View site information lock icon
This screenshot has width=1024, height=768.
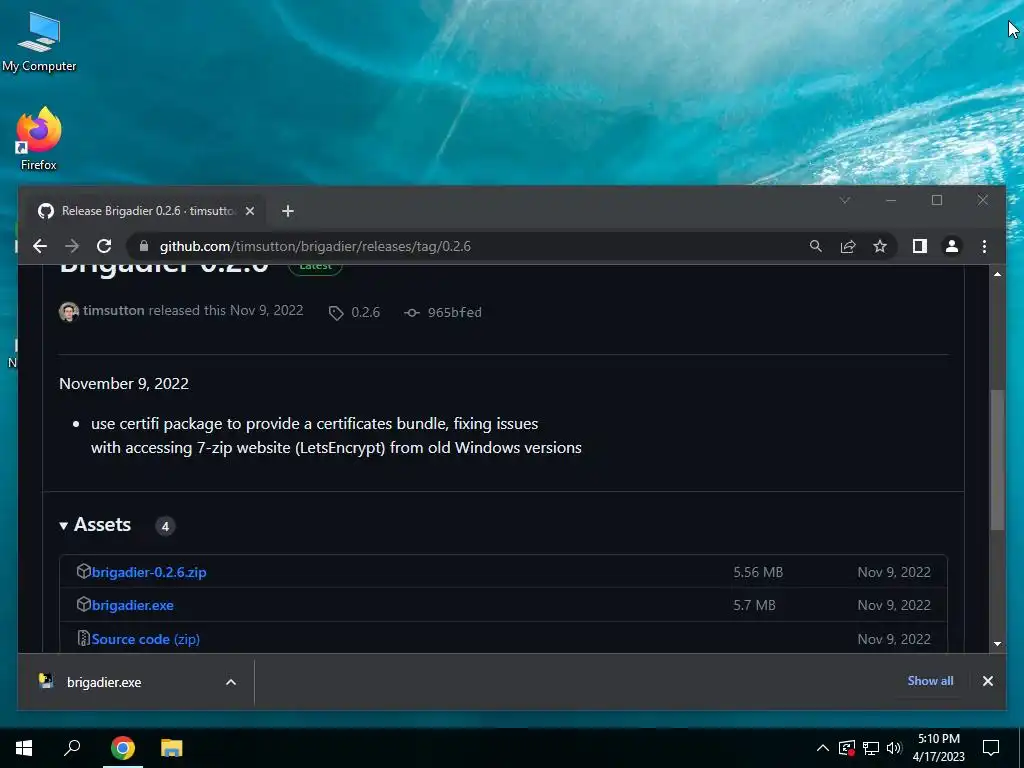coord(144,246)
